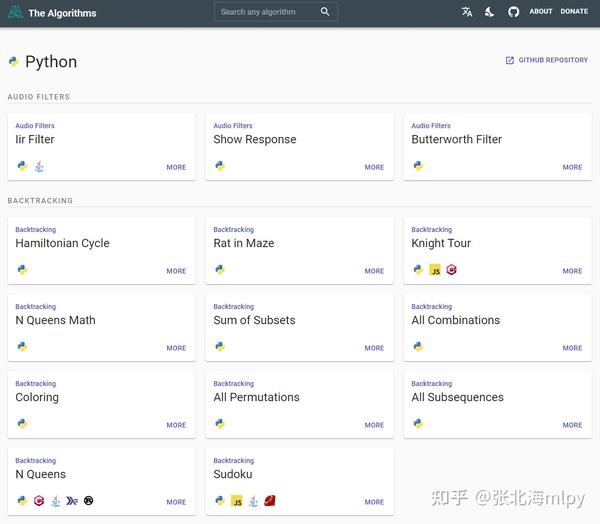Screen dimensions: 600x524
Task: Toggle dark mode with the moon icon
Action: tap(490, 12)
